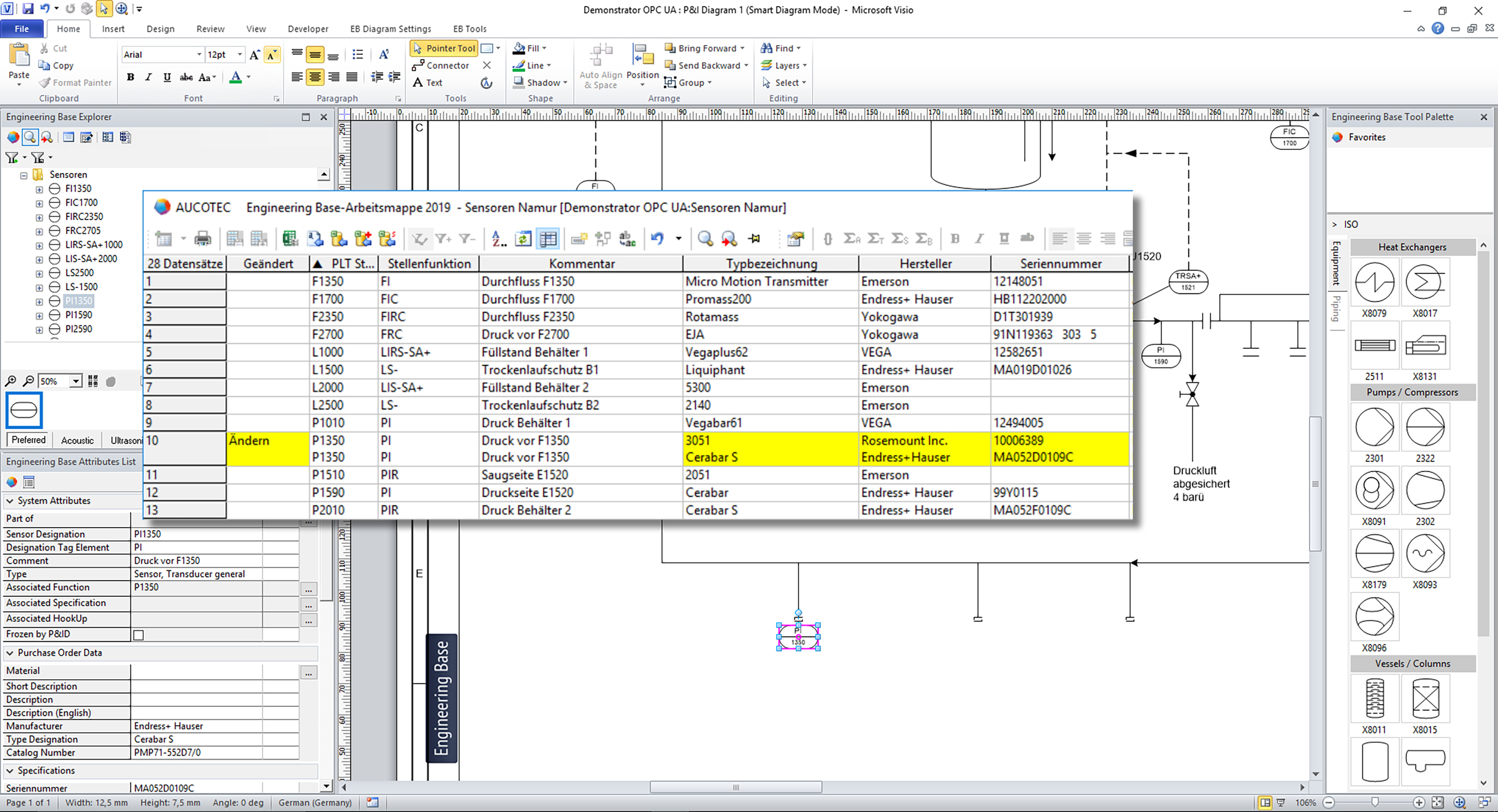Click the Connector tool
The height and width of the screenshot is (812, 1498).
(440, 66)
